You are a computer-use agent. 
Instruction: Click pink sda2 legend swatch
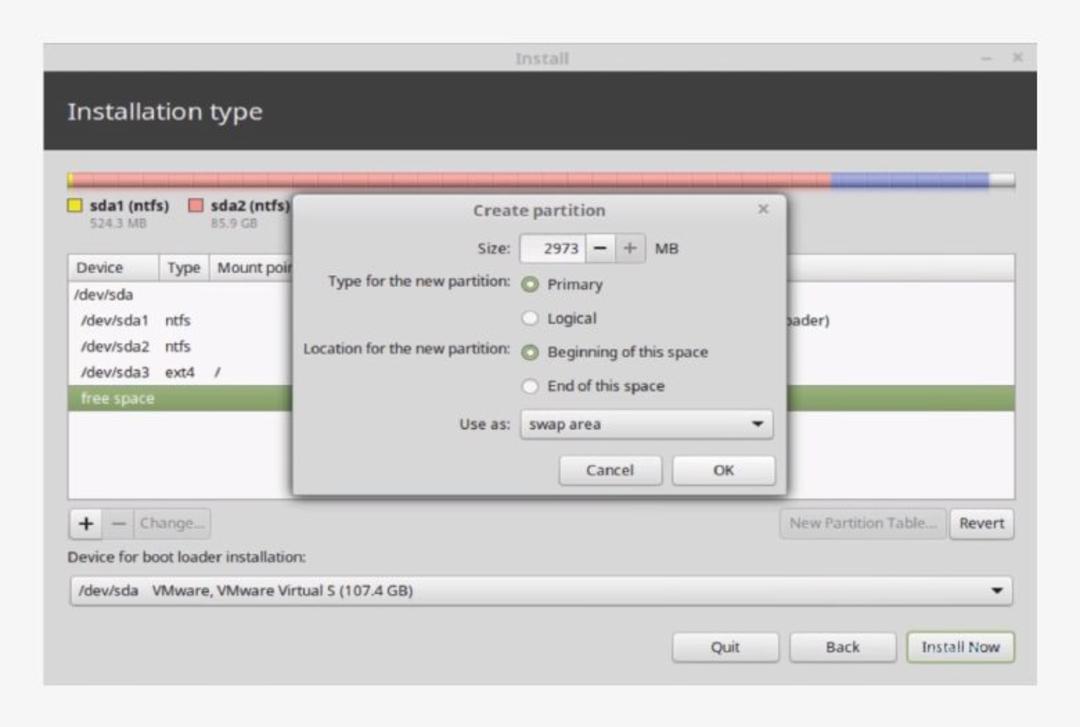pos(196,205)
